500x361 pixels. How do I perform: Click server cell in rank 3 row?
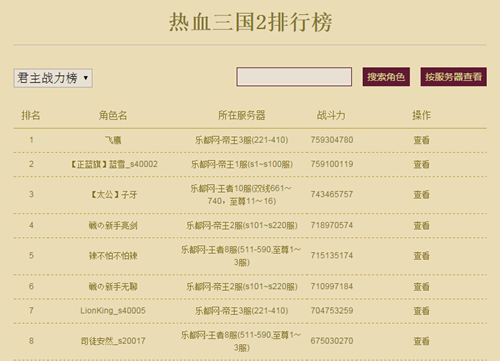[242, 195]
